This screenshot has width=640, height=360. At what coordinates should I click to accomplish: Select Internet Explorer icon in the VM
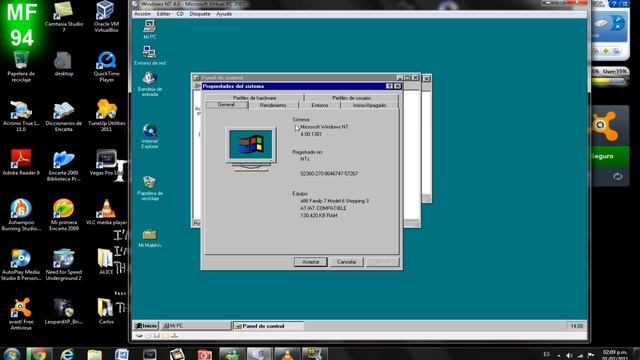click(149, 136)
